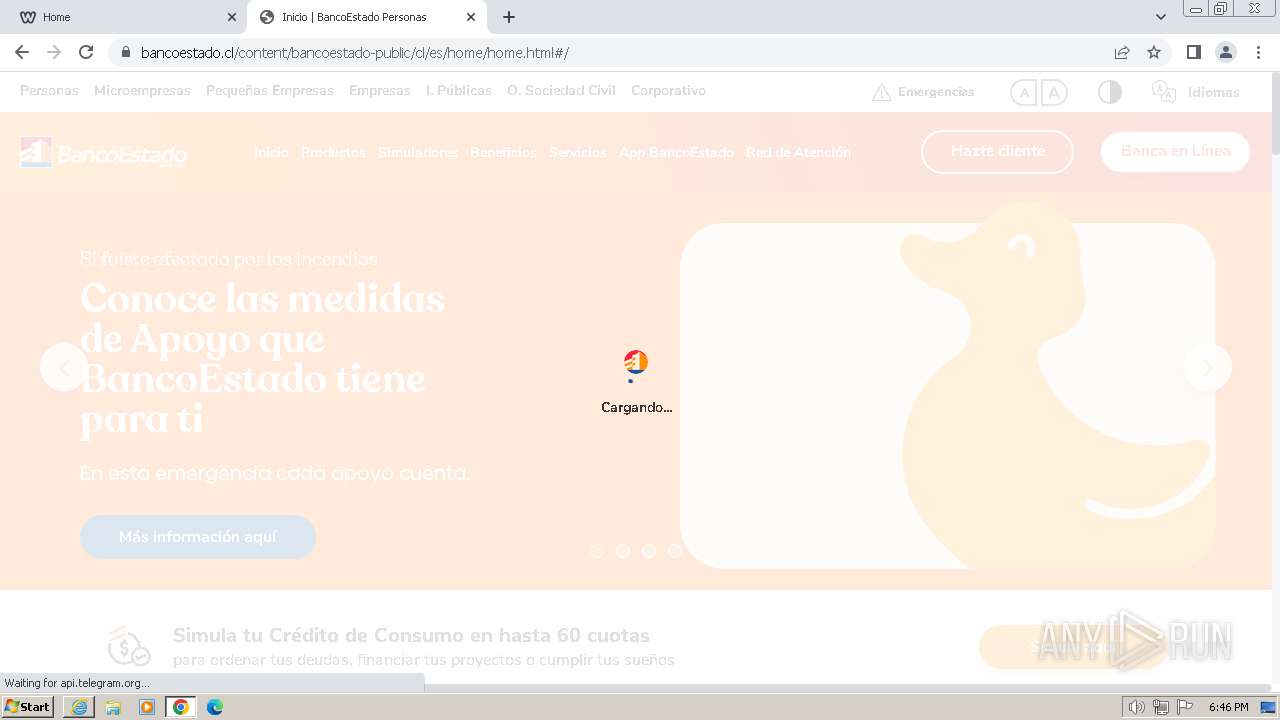Image resolution: width=1280 pixels, height=720 pixels.
Task: Select fourth carousel dot
Action: [x=675, y=551]
